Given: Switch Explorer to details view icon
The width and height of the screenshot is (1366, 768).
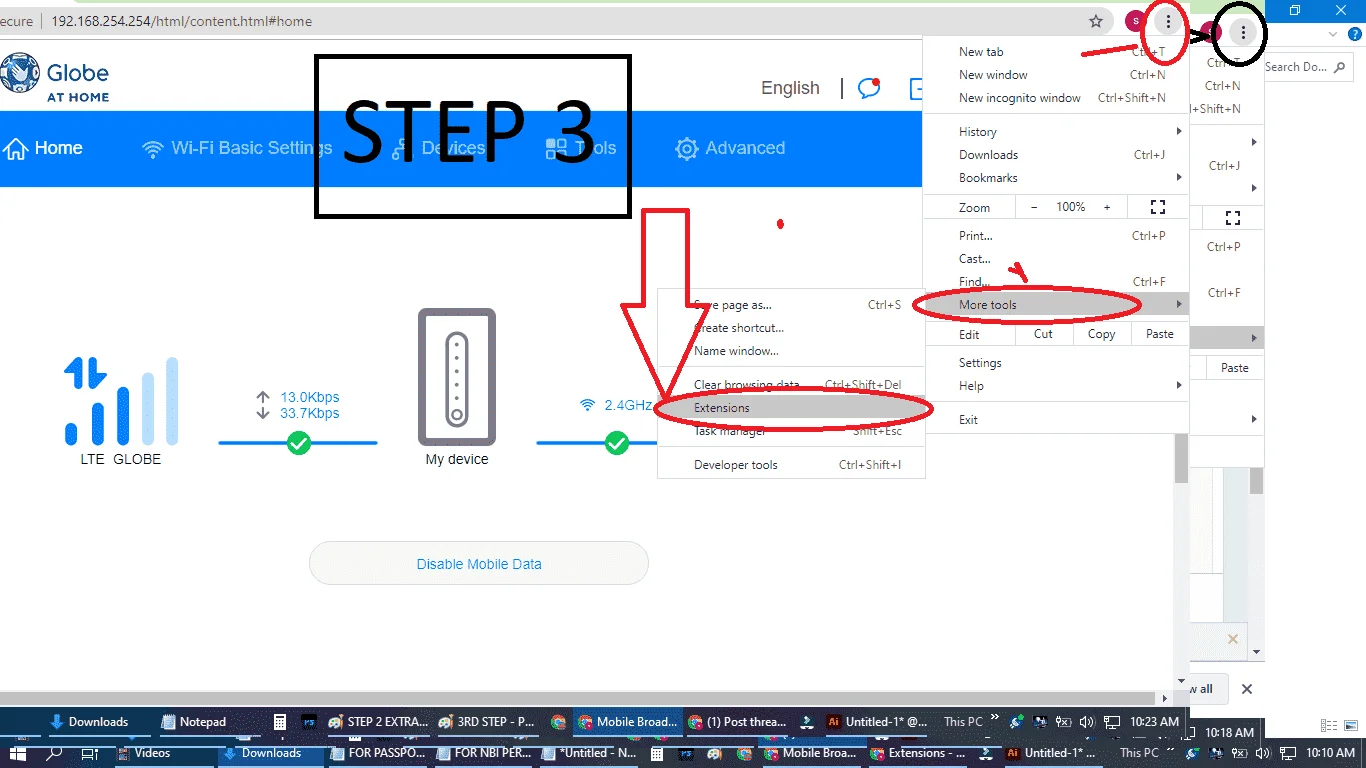Looking at the screenshot, I should point(1328,726).
